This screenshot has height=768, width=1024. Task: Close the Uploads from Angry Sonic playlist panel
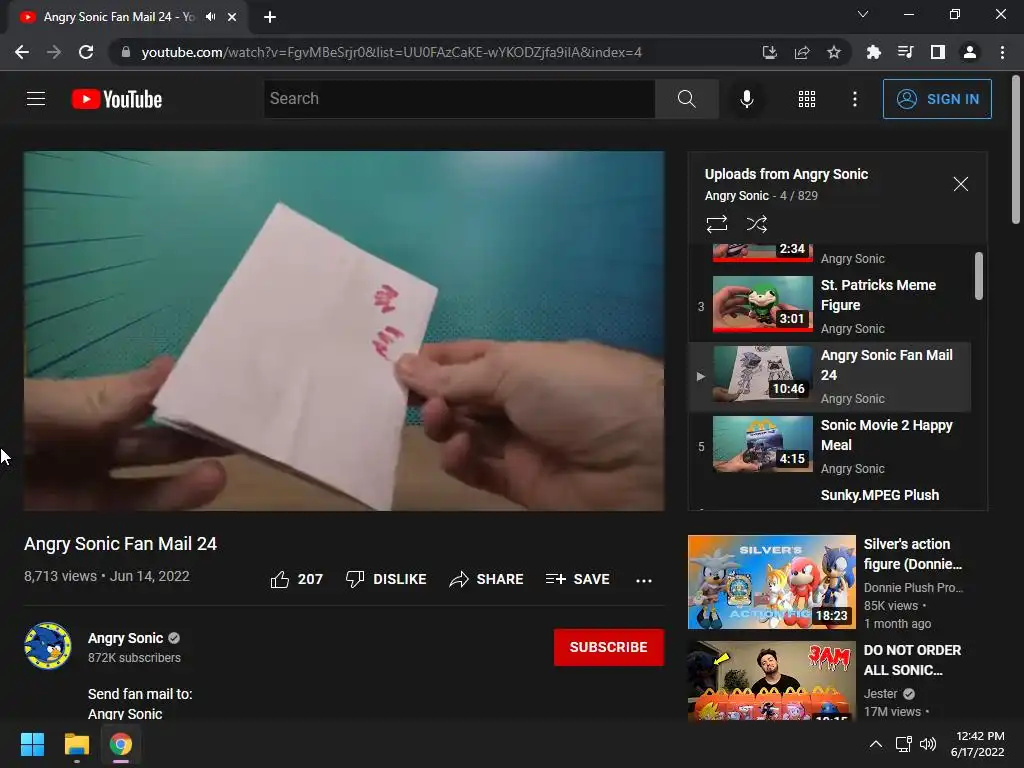tap(960, 184)
